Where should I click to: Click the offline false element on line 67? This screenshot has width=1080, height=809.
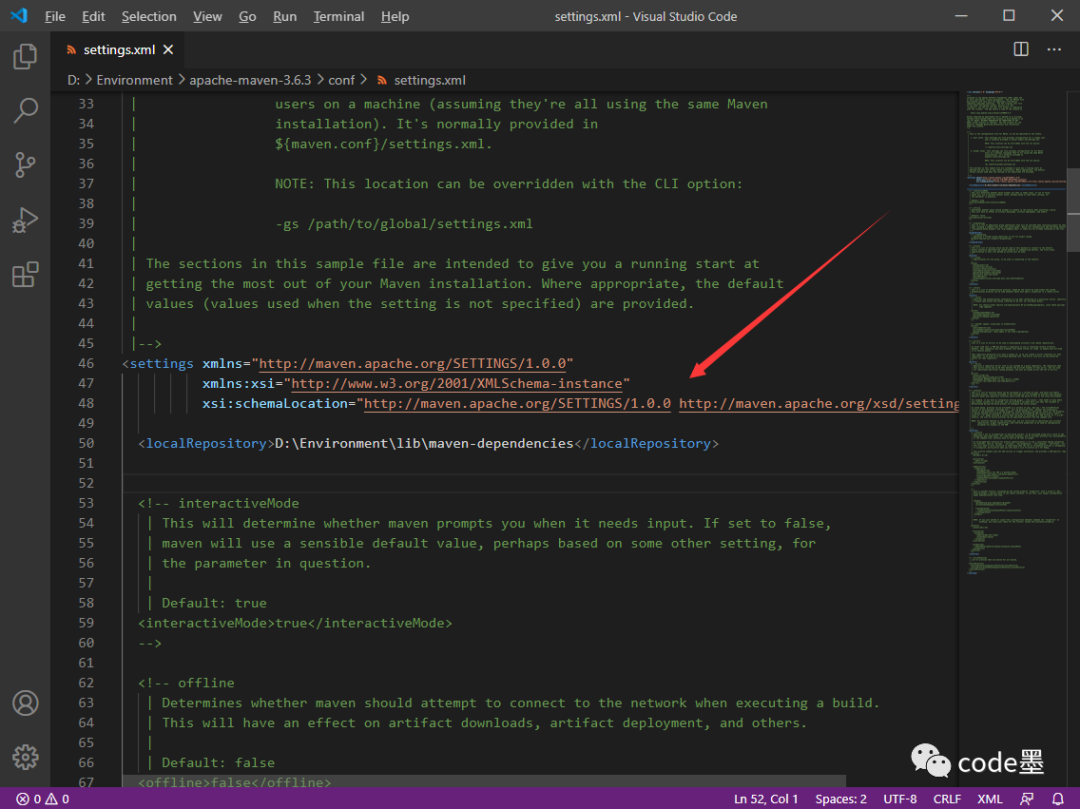coord(234,782)
